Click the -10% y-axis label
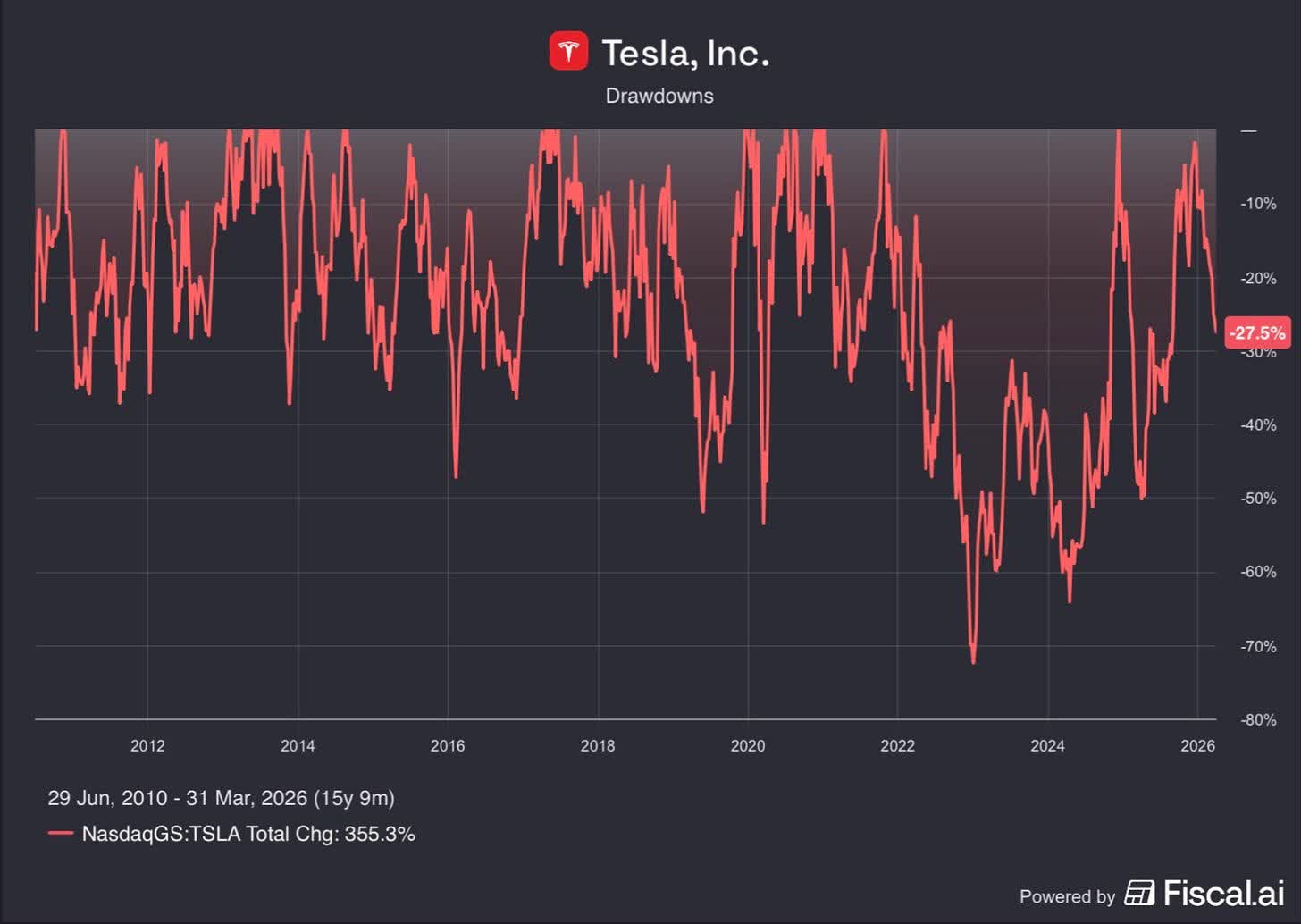Viewport: 1301px width, 924px height. pyautogui.click(x=1258, y=204)
